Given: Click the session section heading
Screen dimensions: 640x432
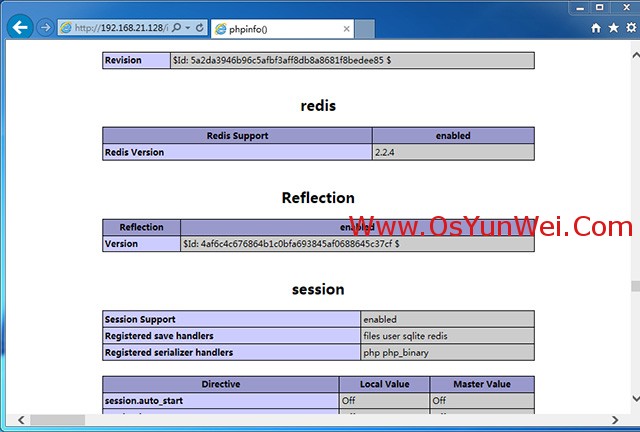Looking at the screenshot, I should point(318,289).
